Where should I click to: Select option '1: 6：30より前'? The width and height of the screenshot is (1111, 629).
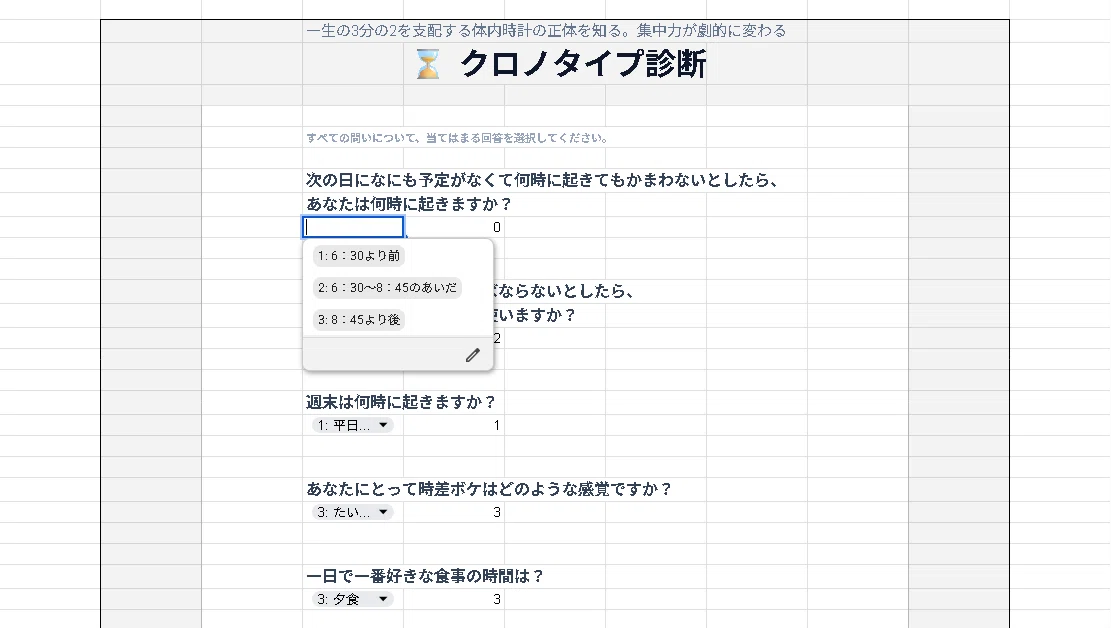359,256
